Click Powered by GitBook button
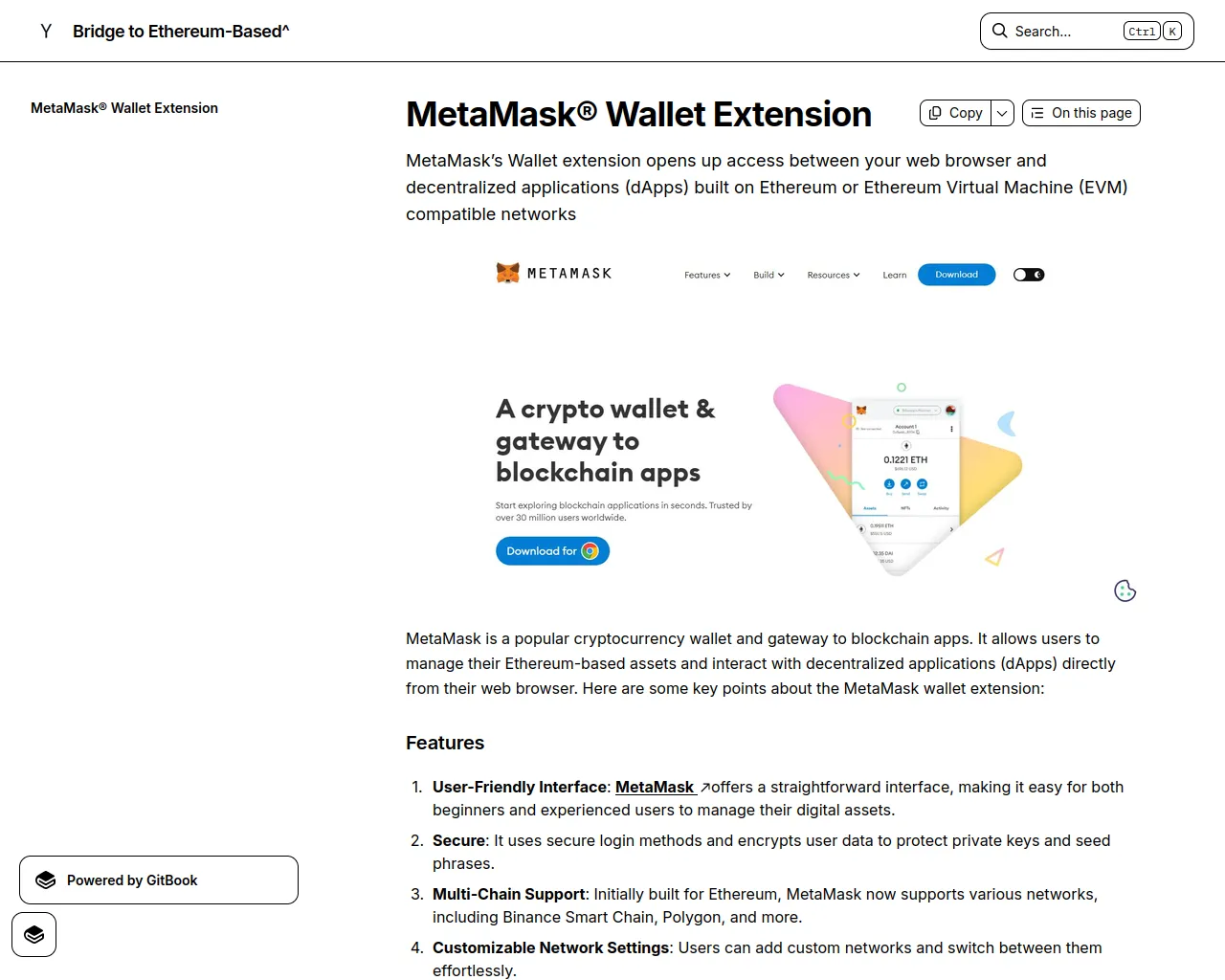The width and height of the screenshot is (1225, 980). 159,880
